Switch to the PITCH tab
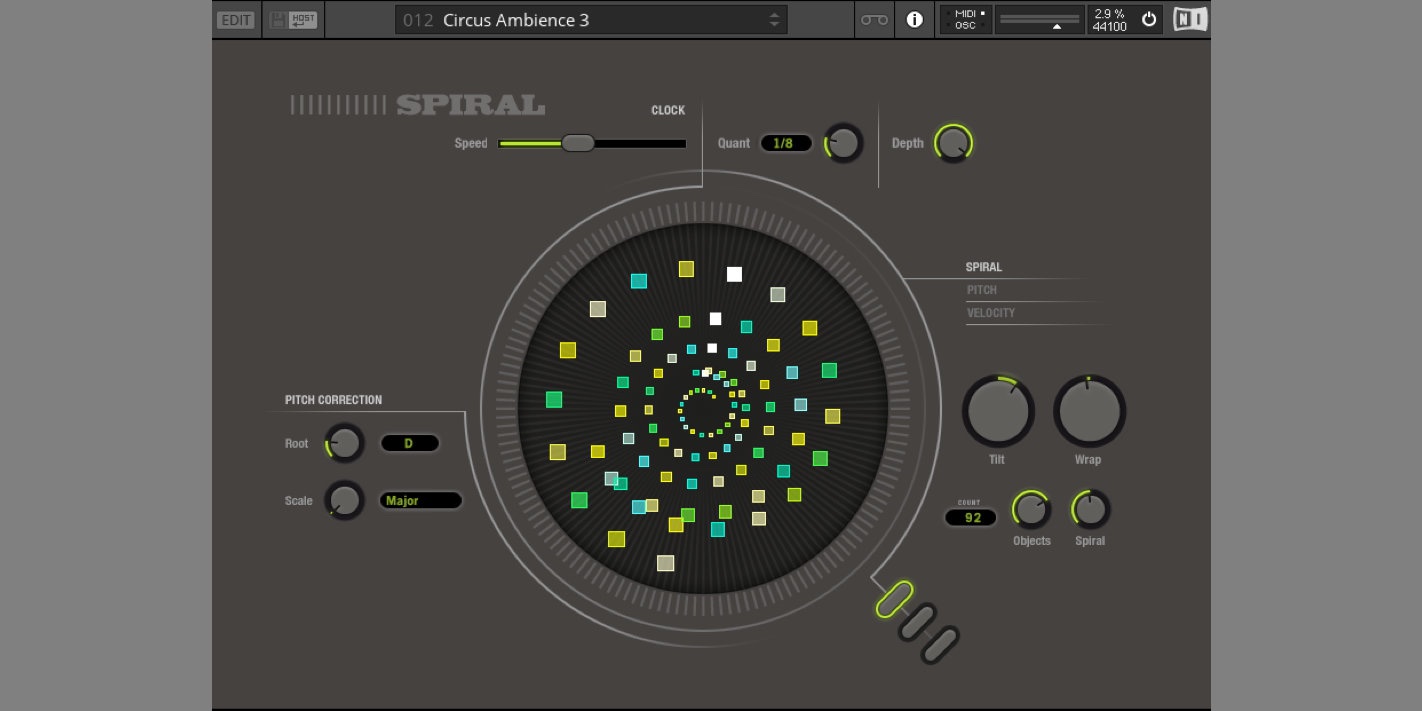The width and height of the screenshot is (1422, 711). click(x=982, y=290)
